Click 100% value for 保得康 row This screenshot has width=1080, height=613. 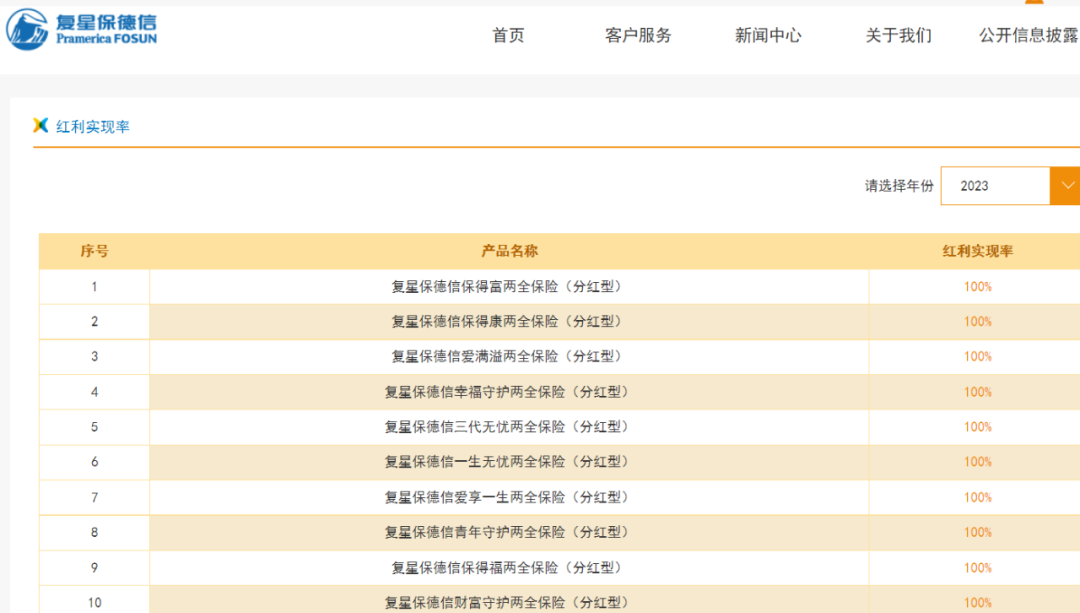coord(977,322)
